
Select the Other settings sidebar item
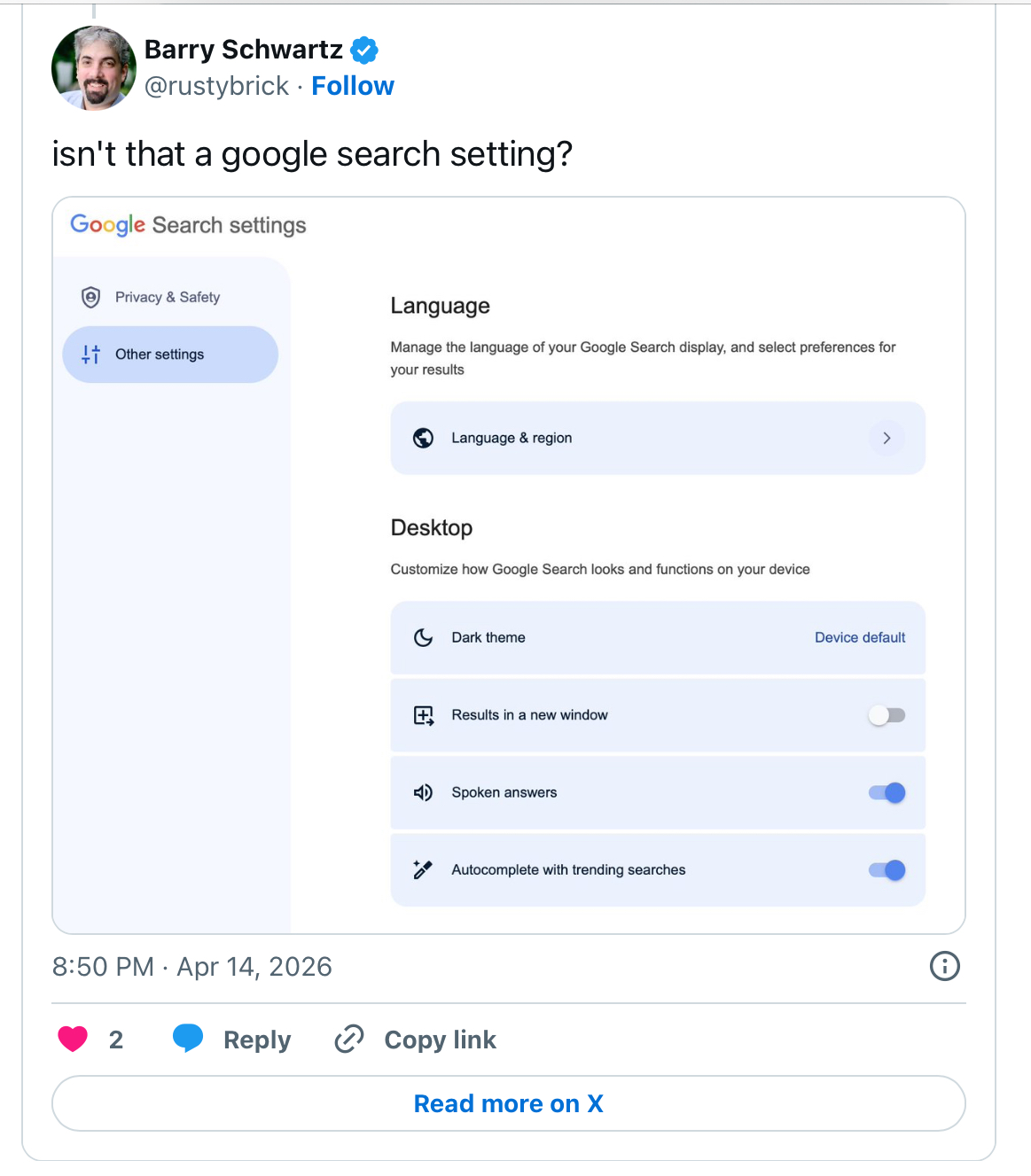169,354
